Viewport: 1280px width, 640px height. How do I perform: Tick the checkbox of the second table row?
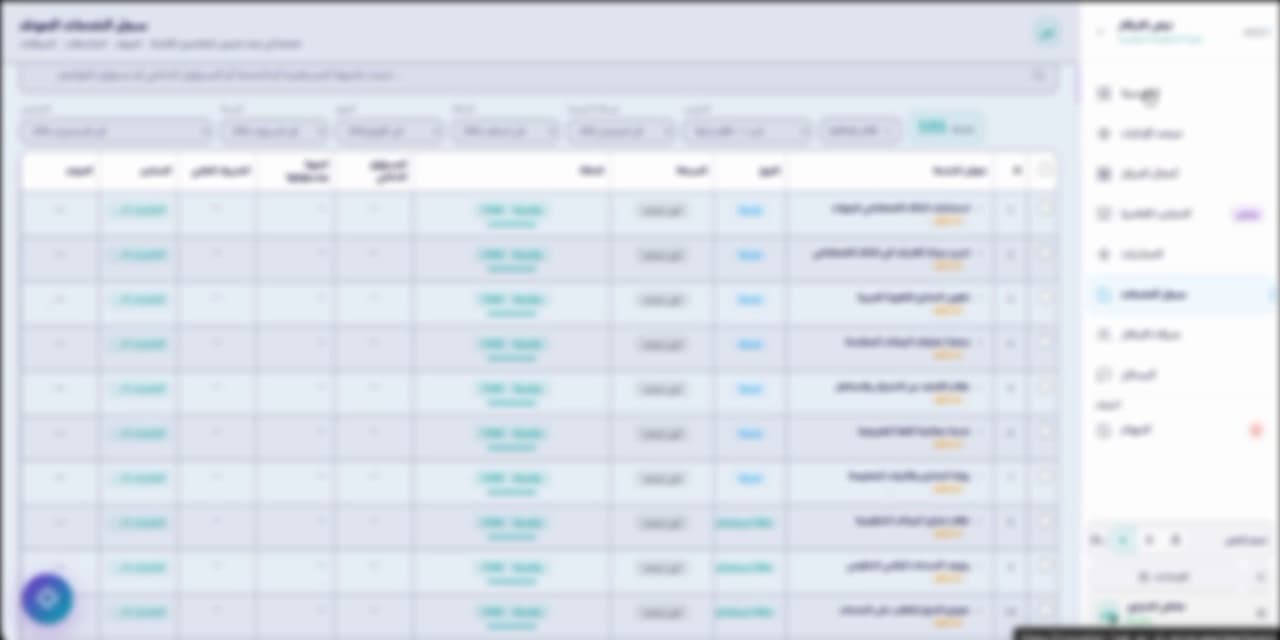[x=1045, y=255]
